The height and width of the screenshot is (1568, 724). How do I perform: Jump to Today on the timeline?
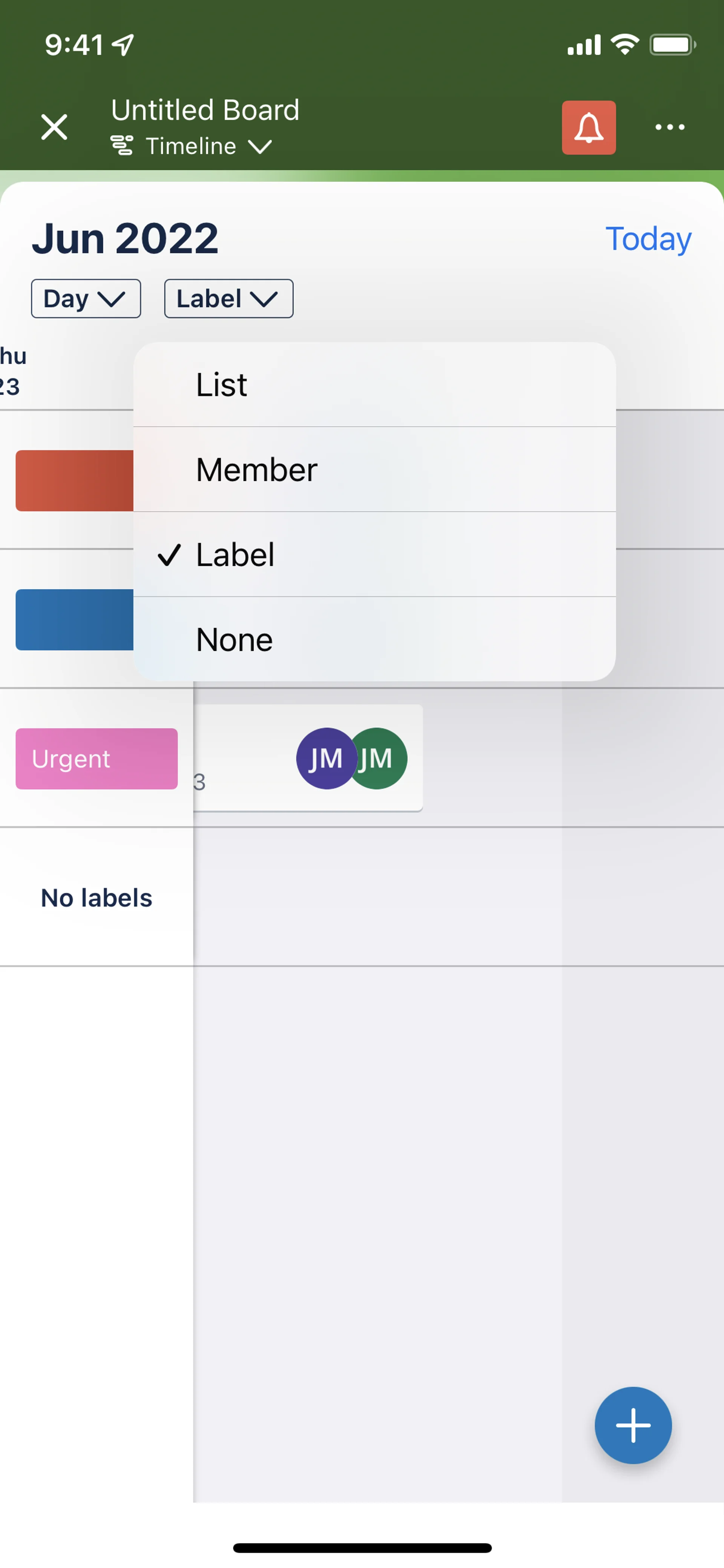(648, 239)
